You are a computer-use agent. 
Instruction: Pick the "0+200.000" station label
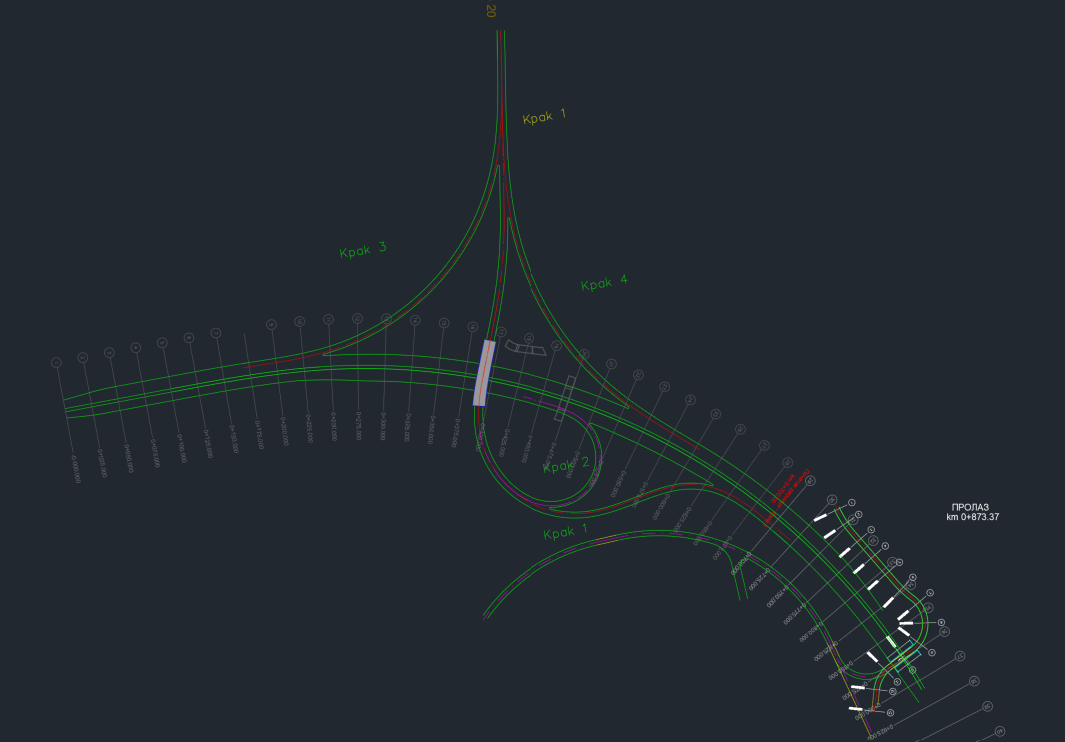click(x=285, y=430)
